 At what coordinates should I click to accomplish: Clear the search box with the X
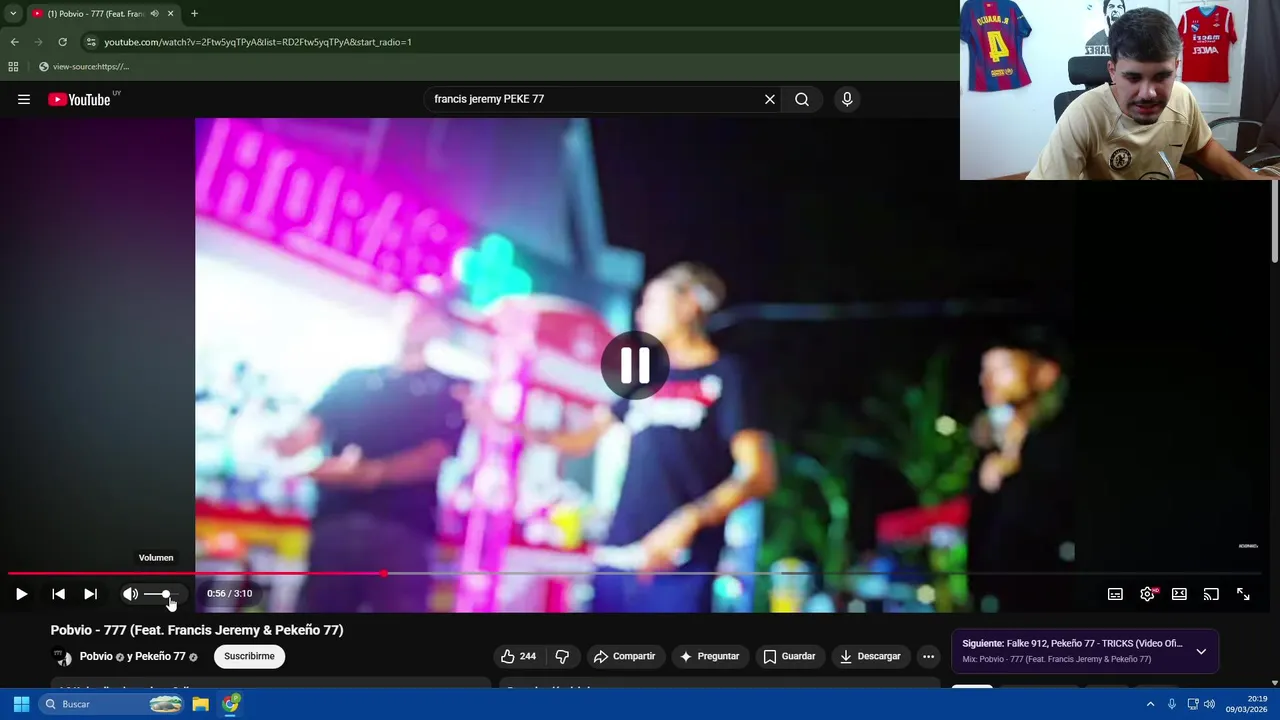[x=770, y=99]
